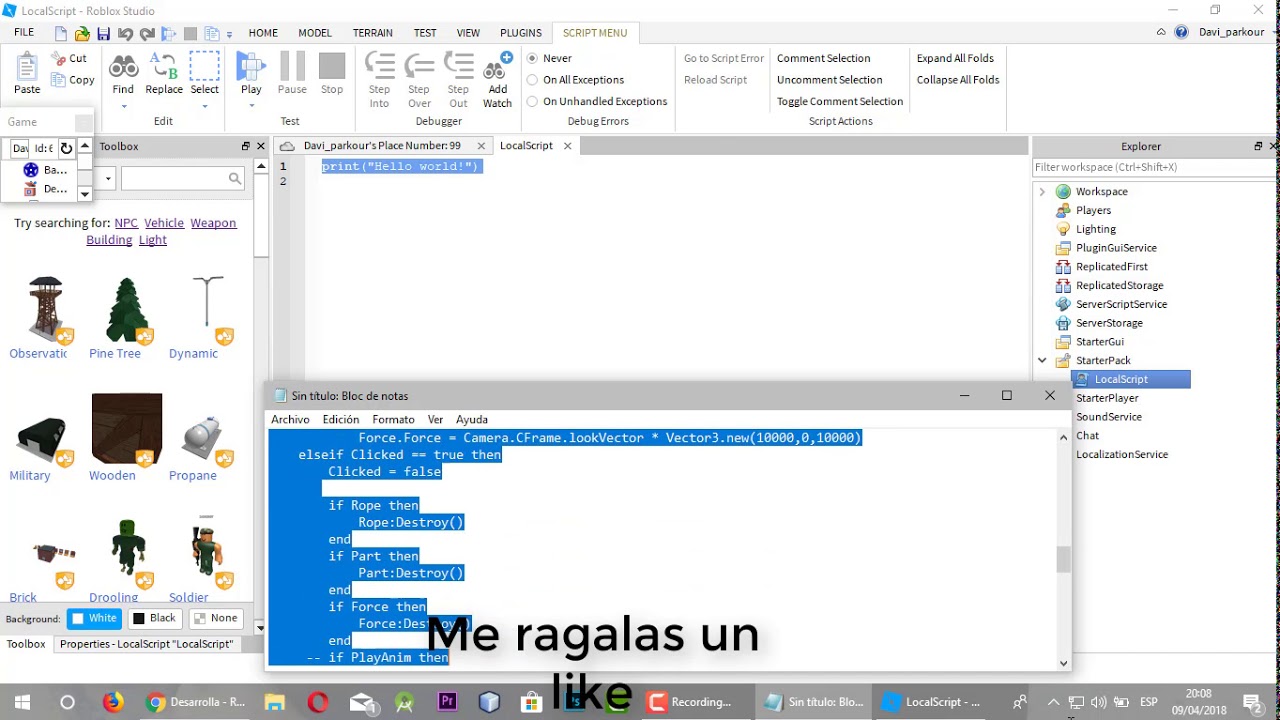1280x720 pixels.
Task: Collapse the StarterPack tree node
Action: click(x=1042, y=360)
